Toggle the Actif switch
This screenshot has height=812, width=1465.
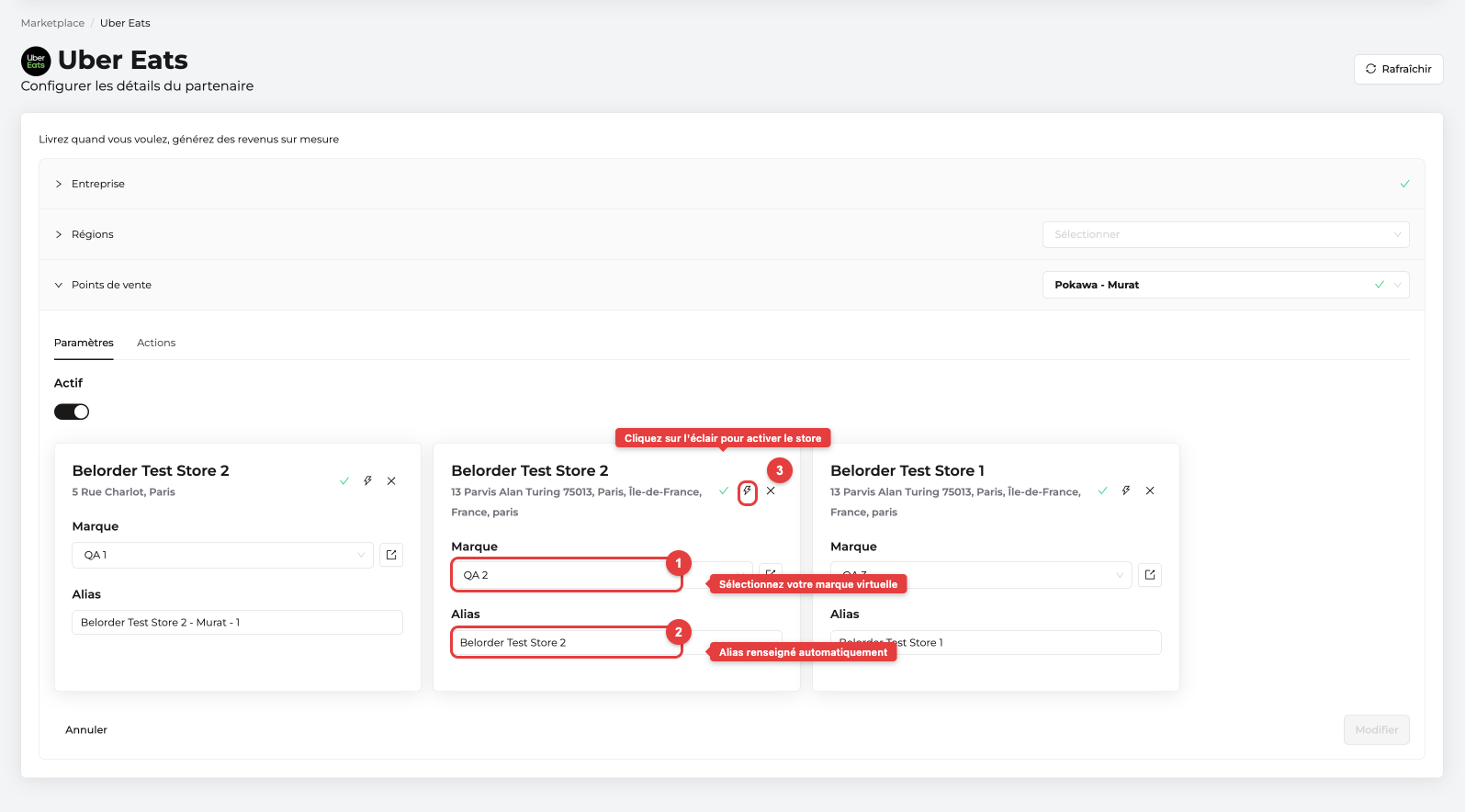72,412
